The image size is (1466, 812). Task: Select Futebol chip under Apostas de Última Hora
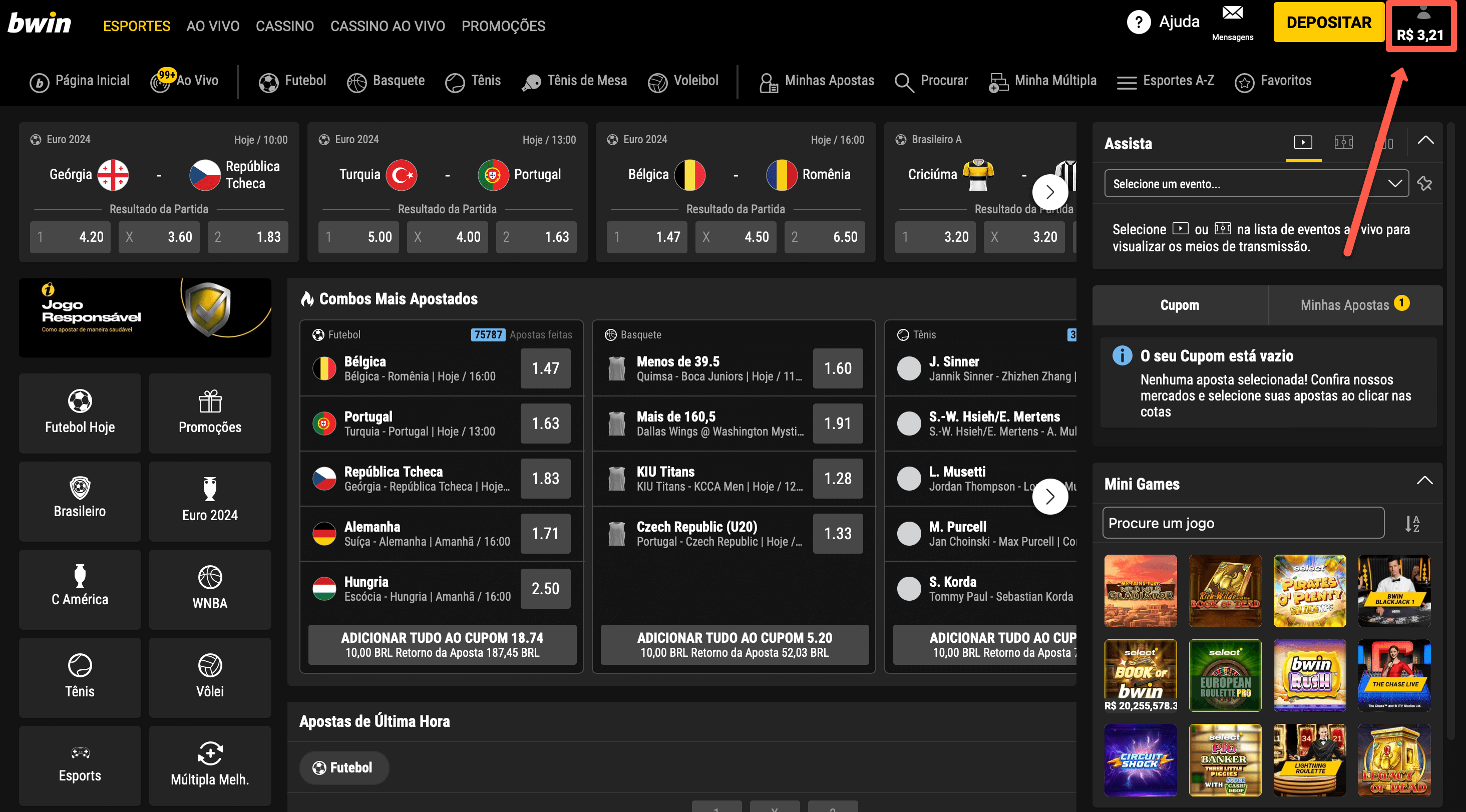point(344,767)
